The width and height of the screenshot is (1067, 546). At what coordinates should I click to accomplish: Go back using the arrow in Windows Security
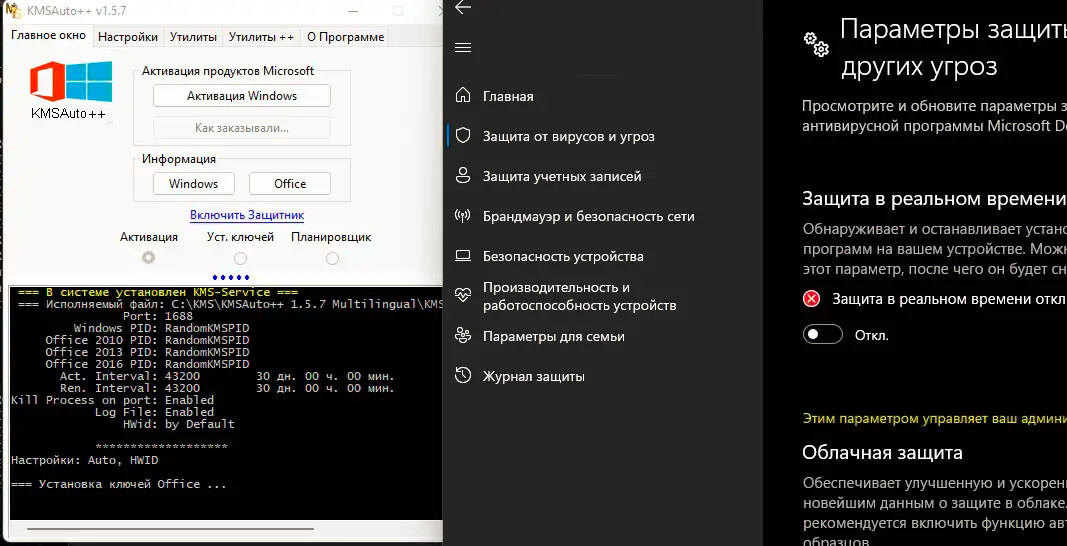click(x=463, y=7)
